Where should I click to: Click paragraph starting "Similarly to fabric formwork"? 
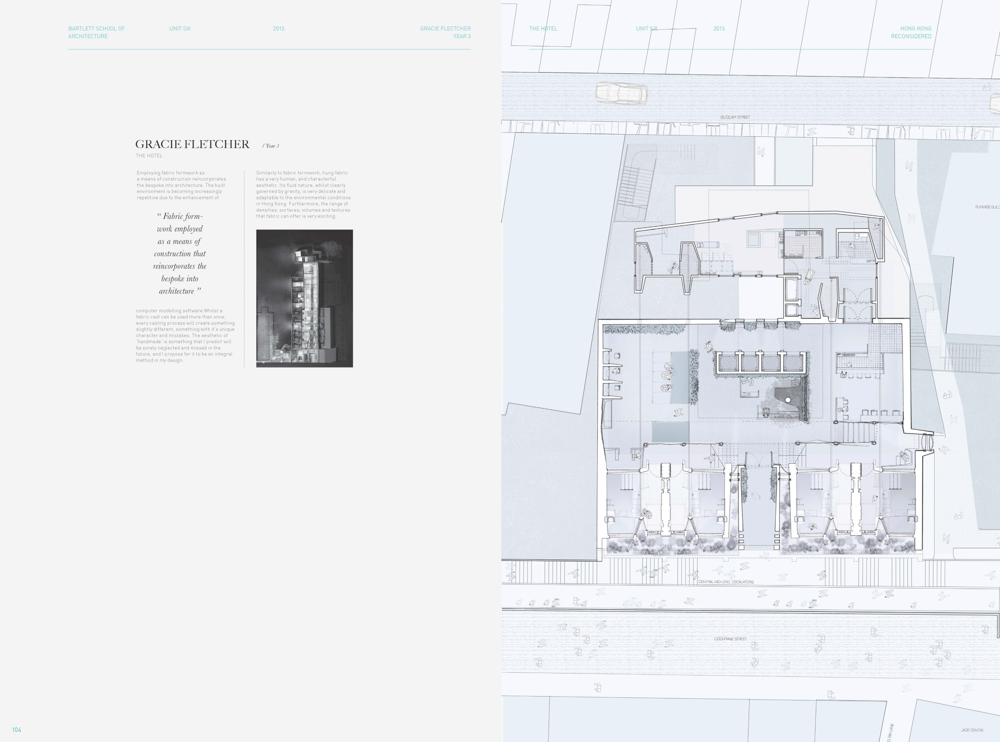tap(303, 195)
